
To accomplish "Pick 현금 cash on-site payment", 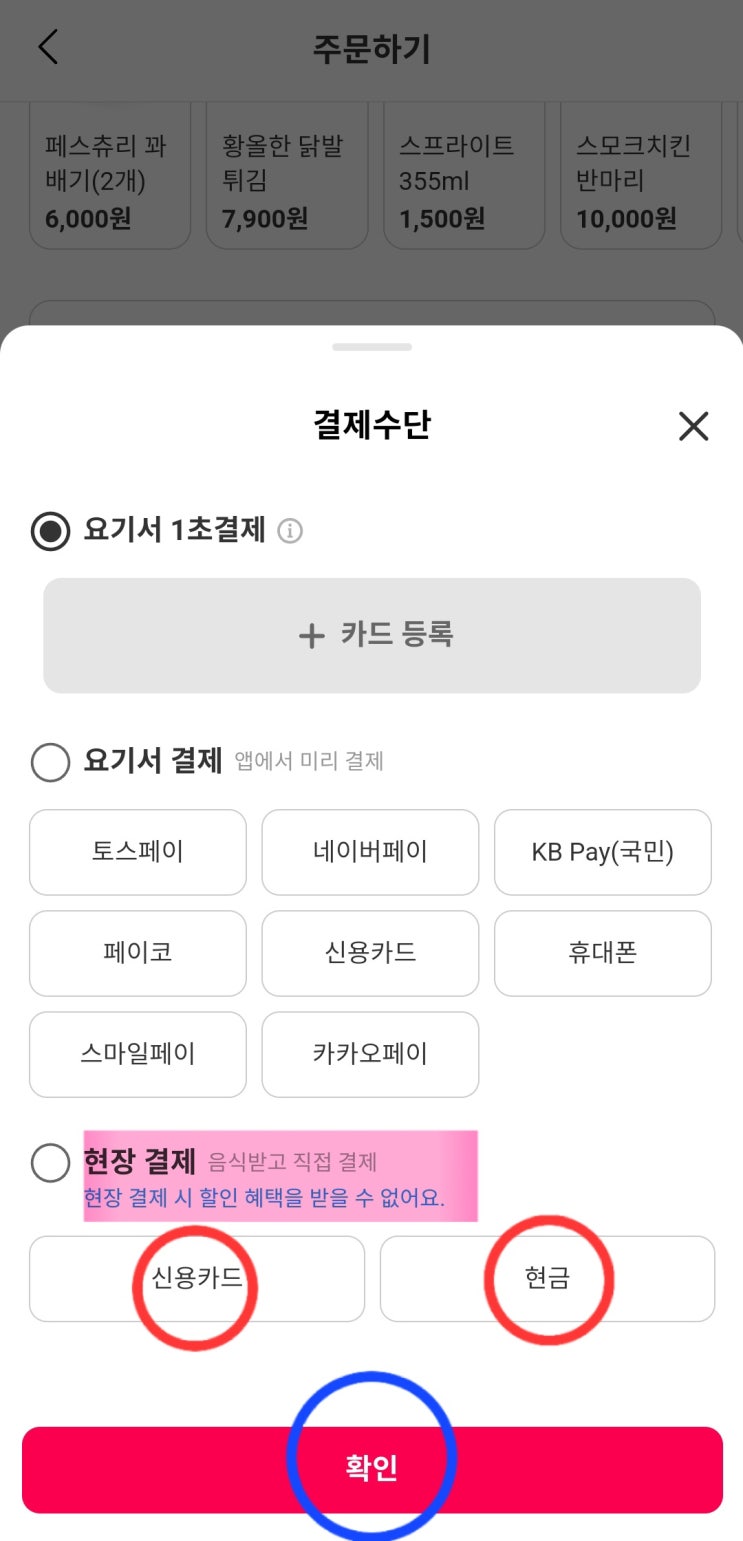I will click(547, 1279).
